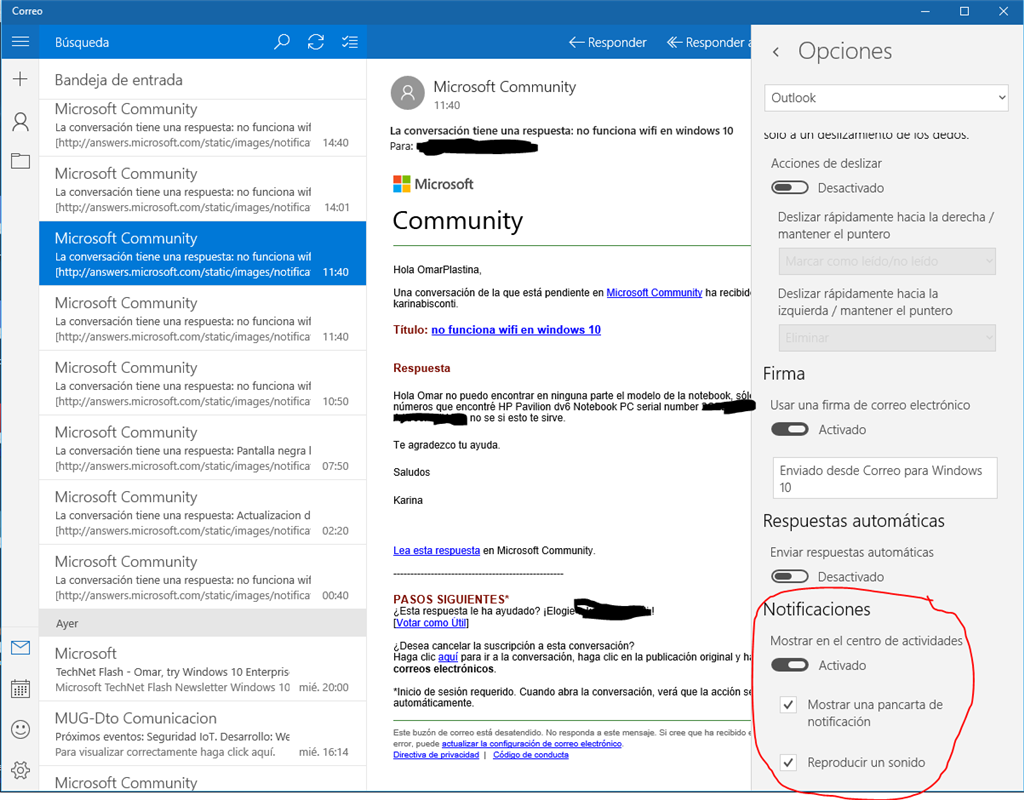Open the email received at 02:20
The width and height of the screenshot is (1024, 800).
pos(202,513)
